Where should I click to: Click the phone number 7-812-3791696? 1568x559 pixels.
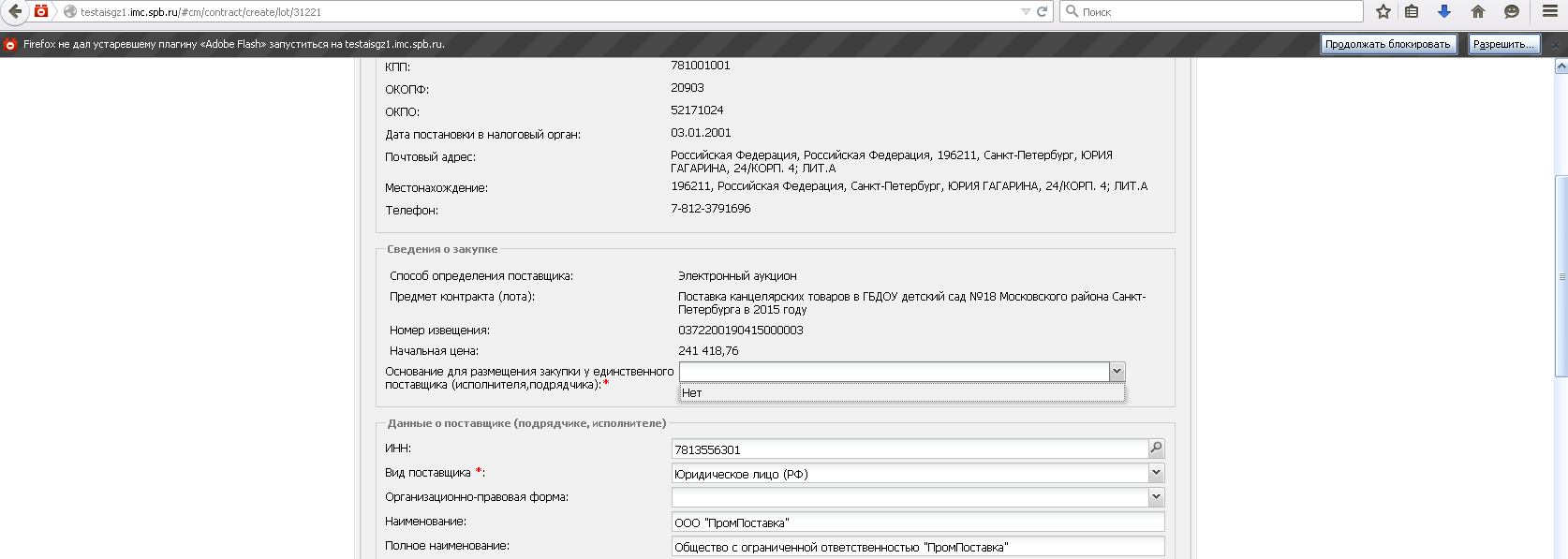[x=710, y=209]
